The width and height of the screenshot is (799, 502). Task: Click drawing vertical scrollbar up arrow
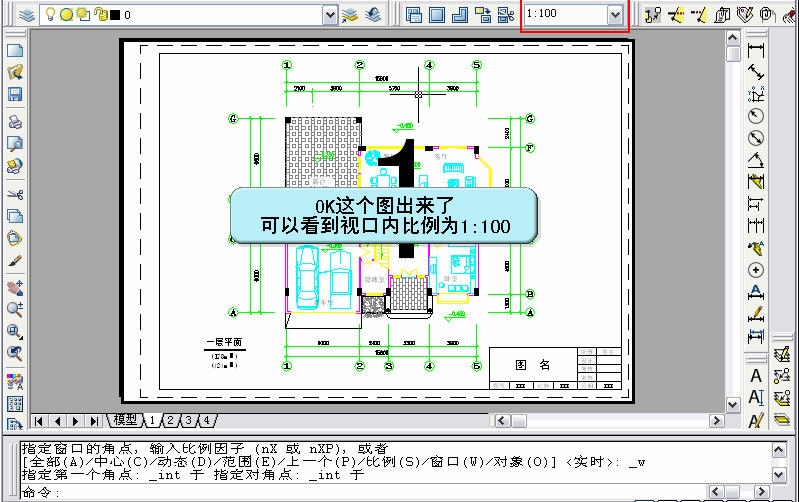[x=733, y=38]
